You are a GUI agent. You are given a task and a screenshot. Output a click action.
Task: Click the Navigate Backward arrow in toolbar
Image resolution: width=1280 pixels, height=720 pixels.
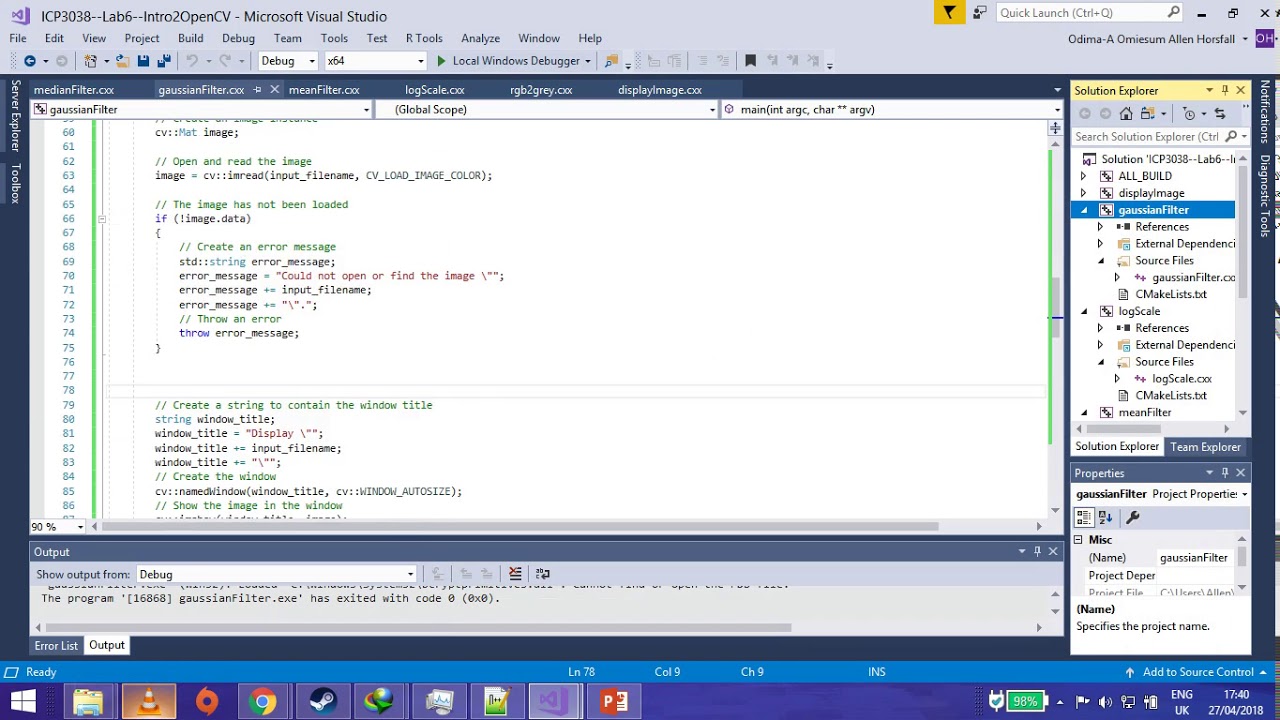[x=30, y=61]
